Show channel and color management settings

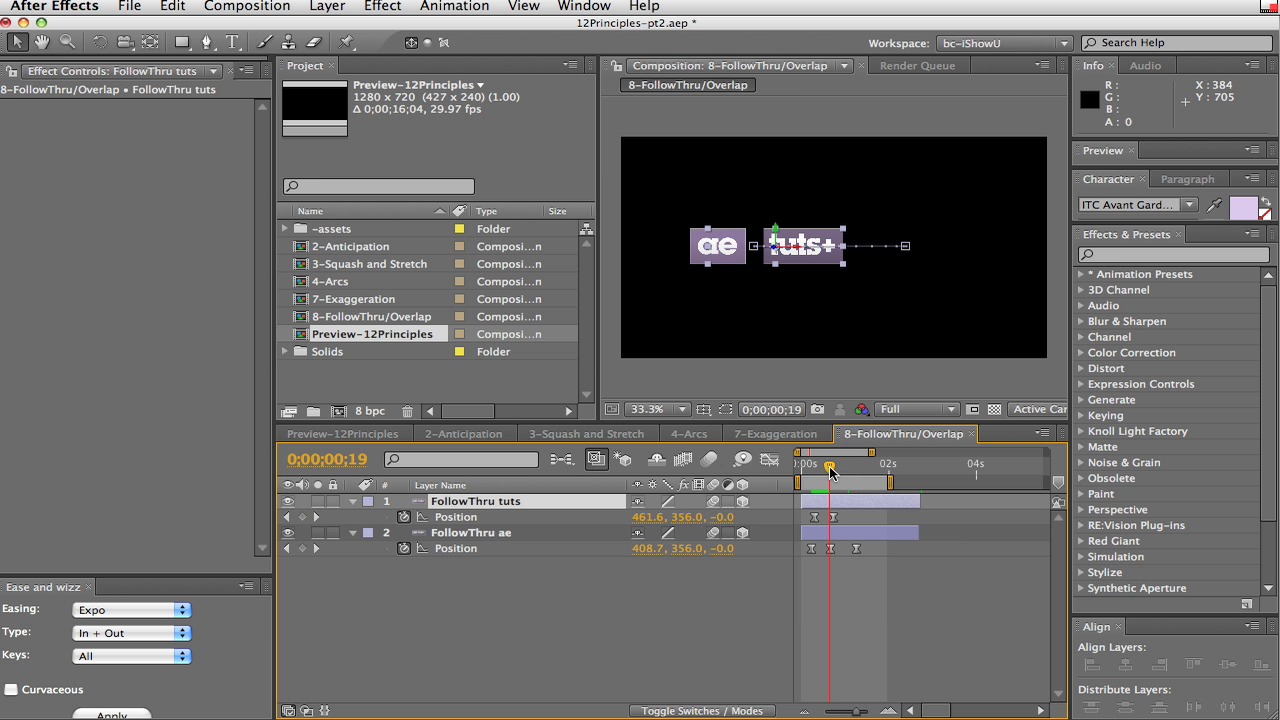pos(862,409)
